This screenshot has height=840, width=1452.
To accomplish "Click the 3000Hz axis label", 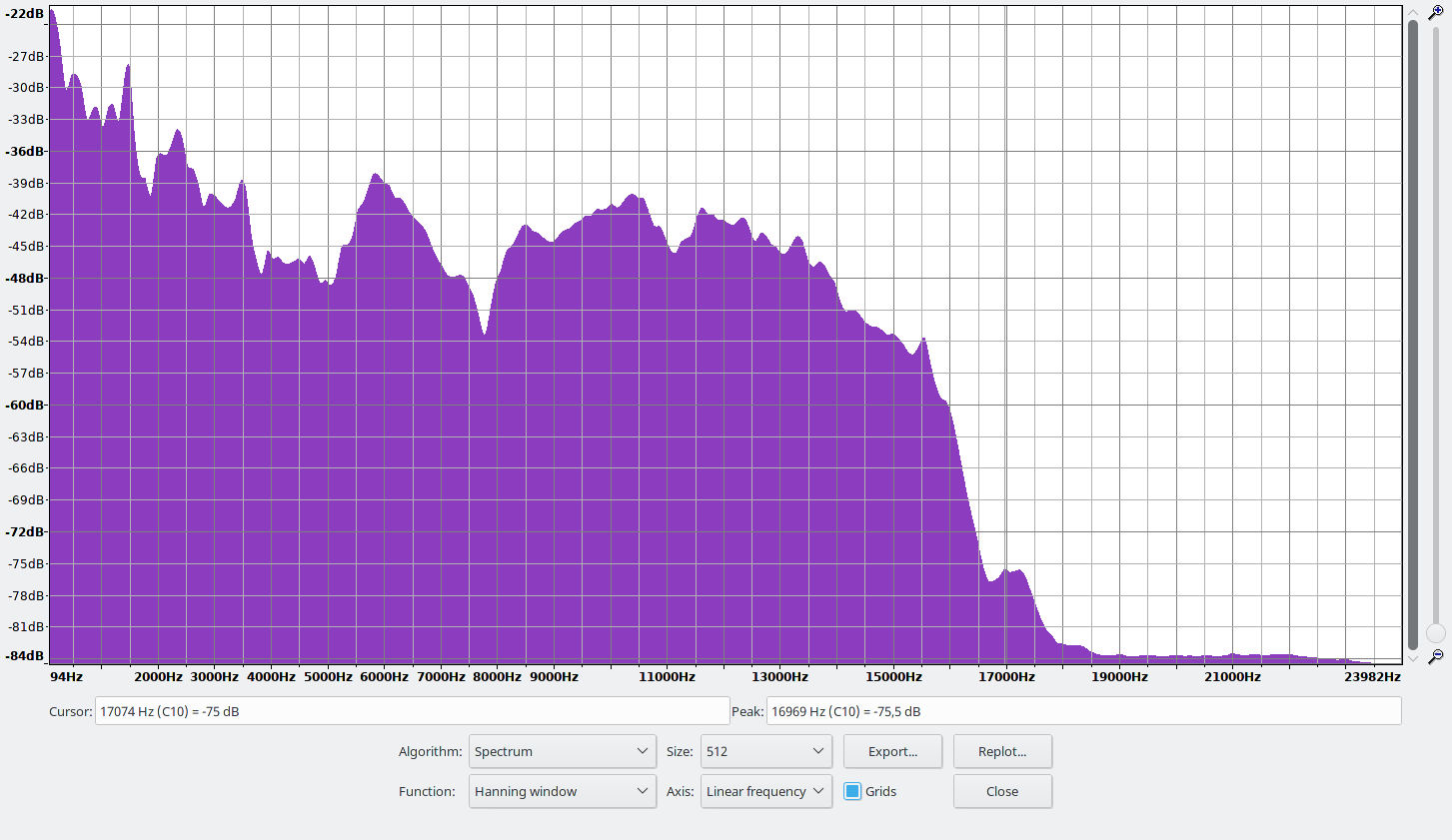I will (x=215, y=676).
